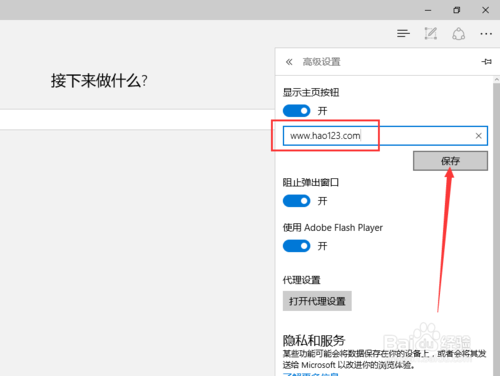Toggle the Adobe Flash Player switch

pos(296,246)
